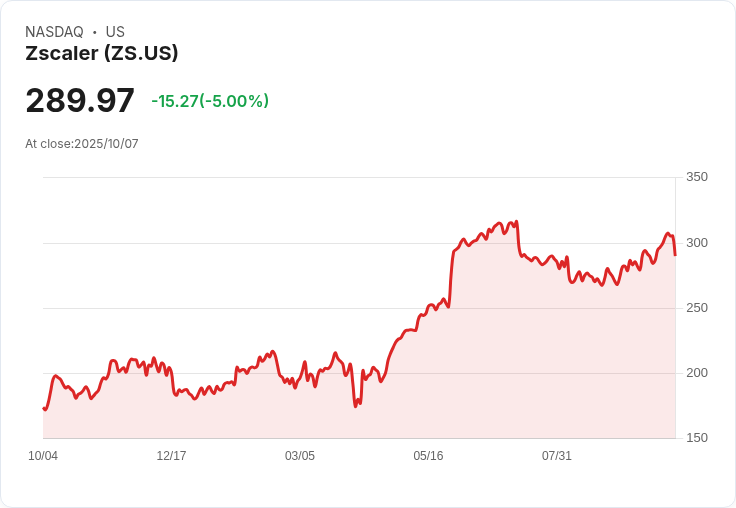Click the Zscaler (ZS.US) stock title
This screenshot has width=736, height=508.
[x=101, y=54]
